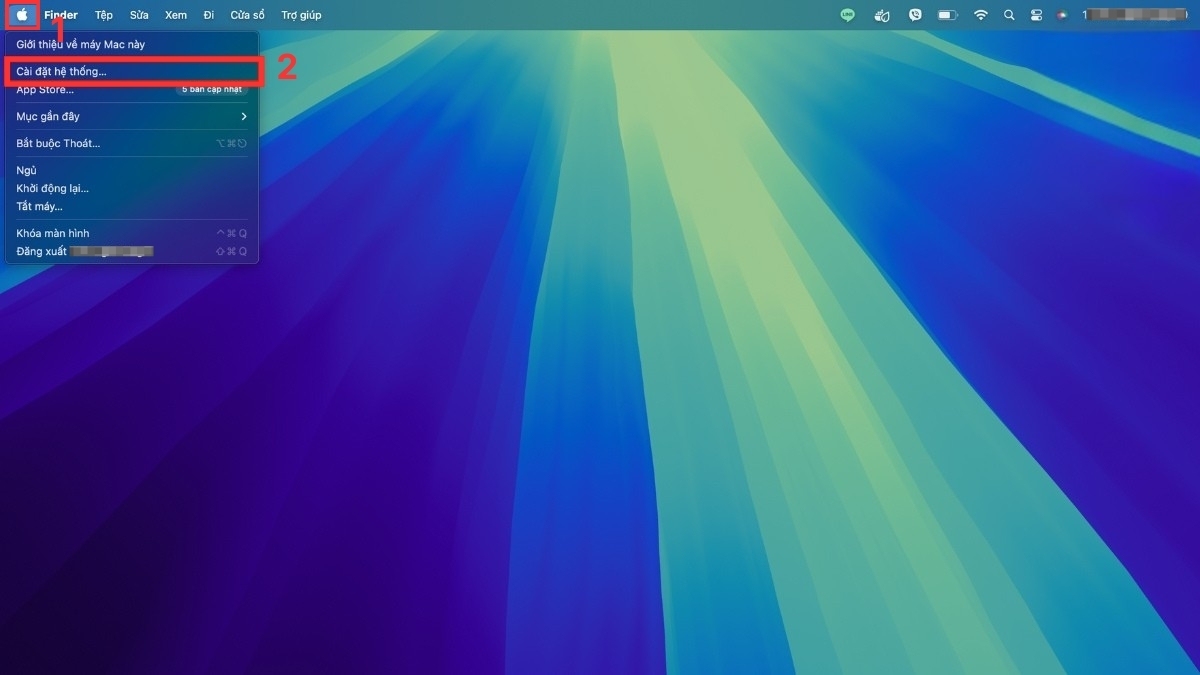
Task: Open the LINE menu bar icon
Action: click(848, 15)
